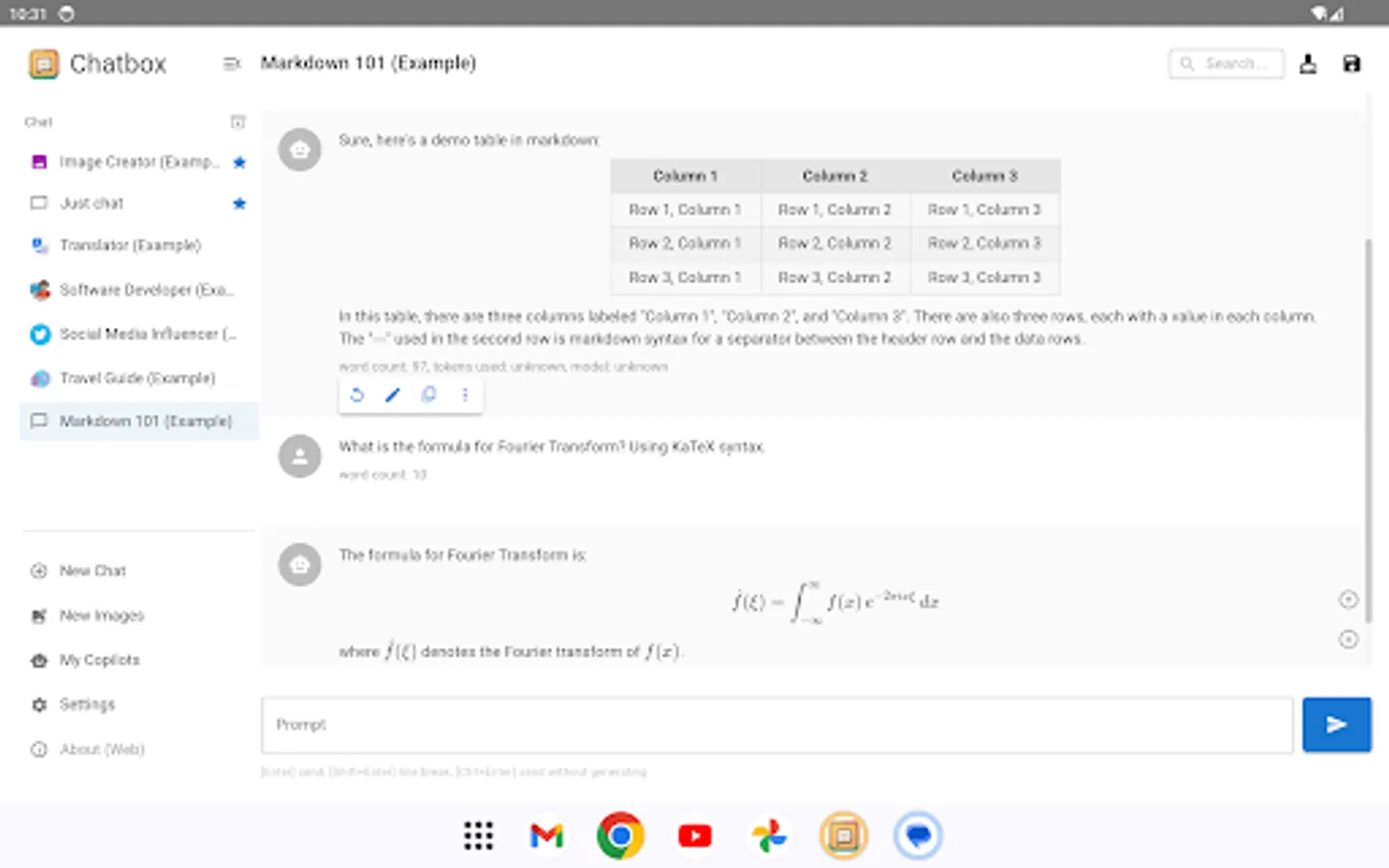
Task: Toggle the star on Just chat
Action: pos(239,203)
